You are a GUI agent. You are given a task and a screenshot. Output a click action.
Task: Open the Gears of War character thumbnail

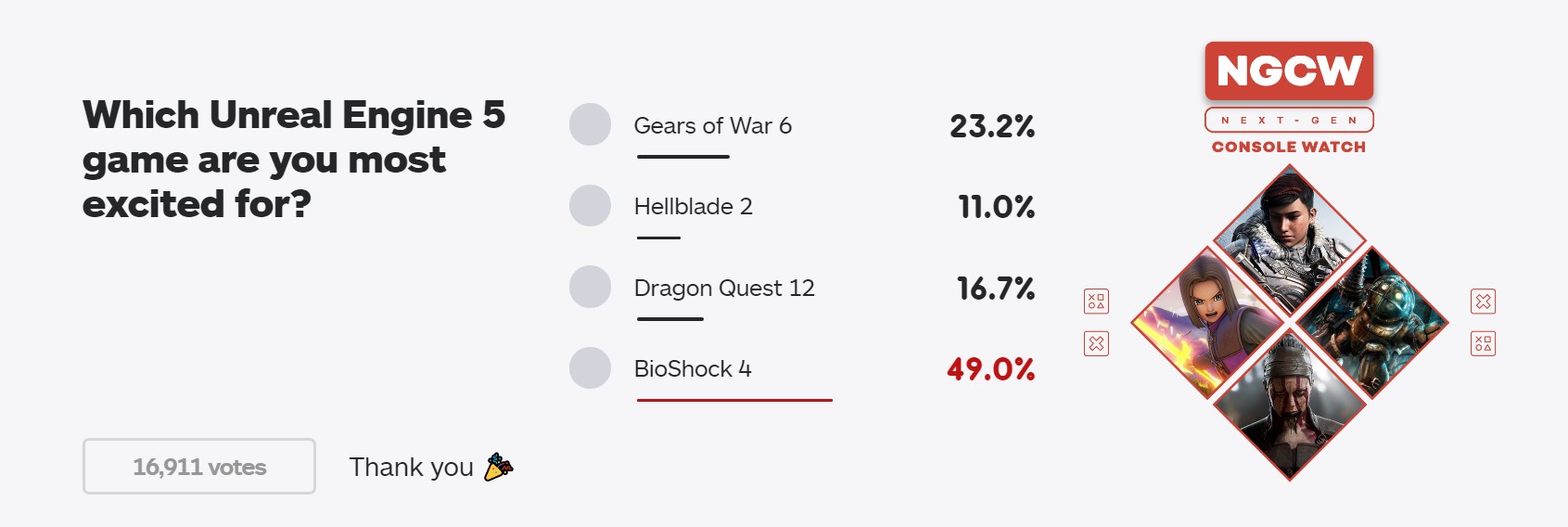[1289, 241]
